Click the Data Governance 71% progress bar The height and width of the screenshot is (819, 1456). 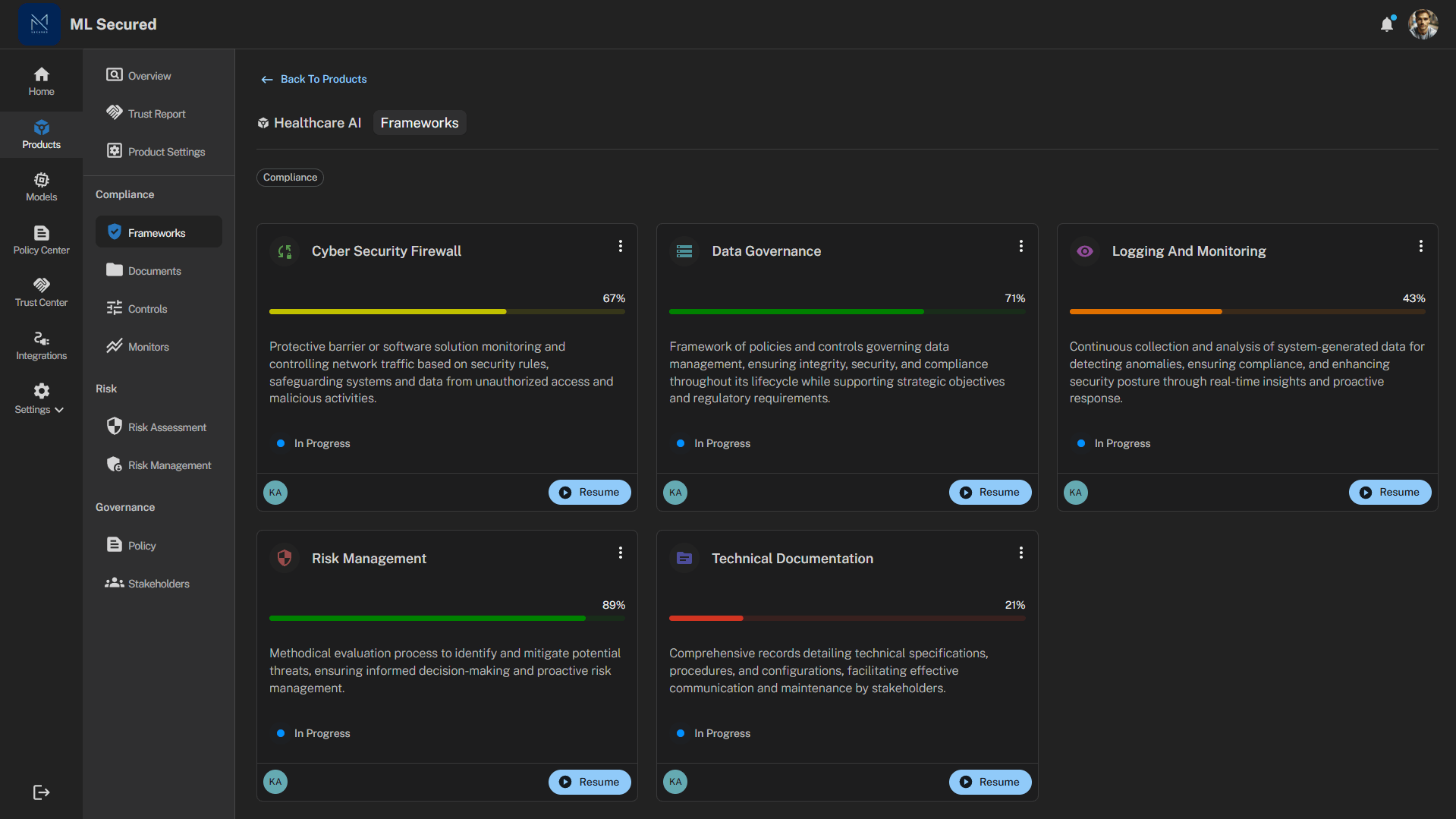click(x=847, y=311)
